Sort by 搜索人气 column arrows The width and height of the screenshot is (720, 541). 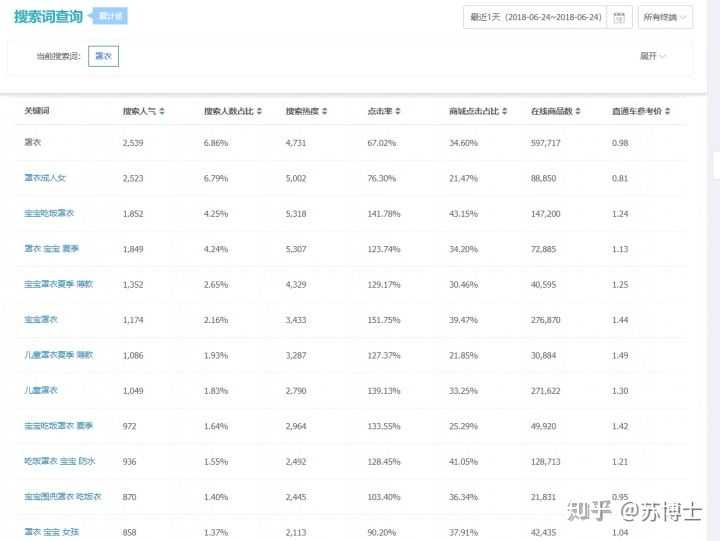(x=162, y=111)
